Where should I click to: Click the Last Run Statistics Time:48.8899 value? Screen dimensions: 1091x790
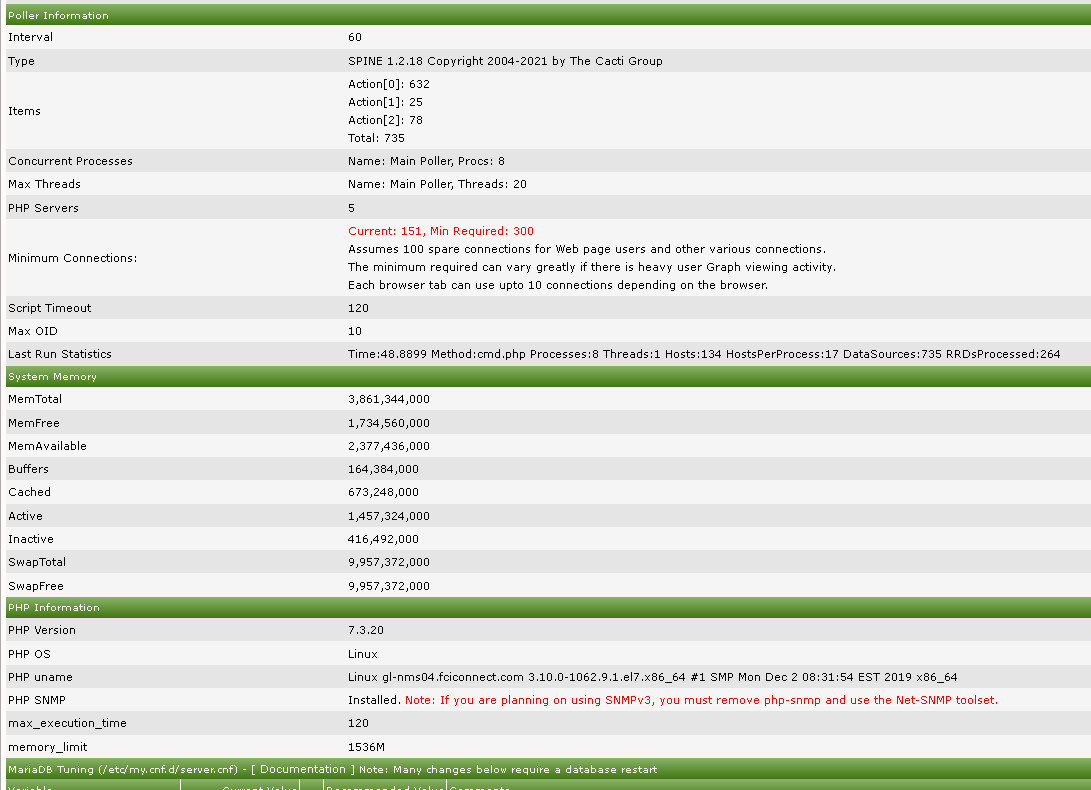tap(704, 354)
